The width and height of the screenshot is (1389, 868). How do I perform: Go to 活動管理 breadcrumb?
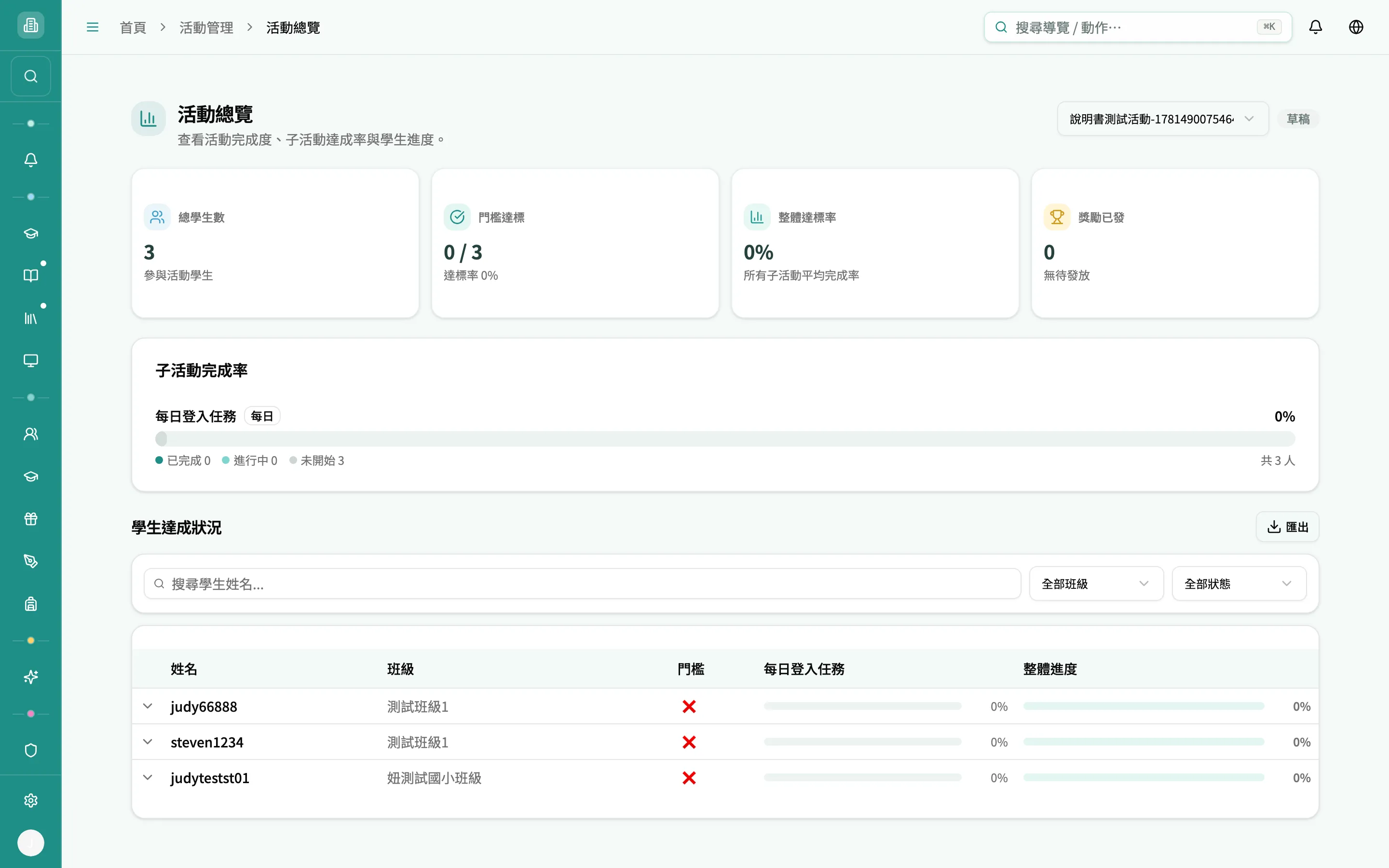click(x=206, y=27)
